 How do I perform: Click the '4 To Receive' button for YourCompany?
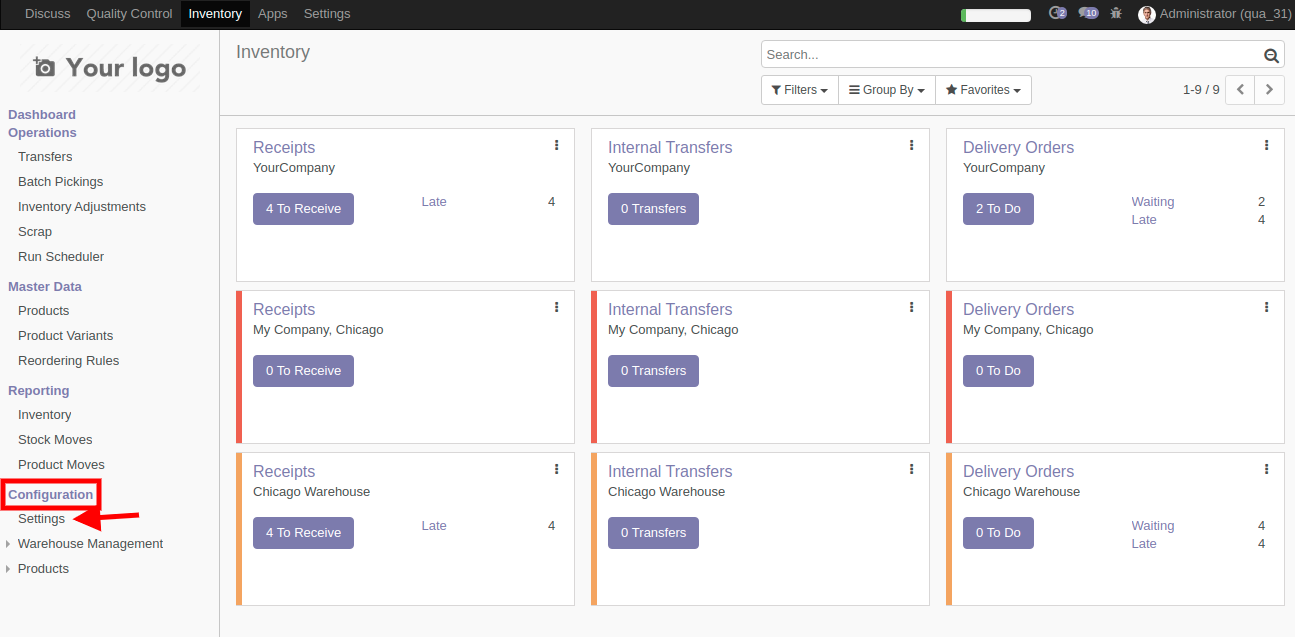[x=303, y=209]
